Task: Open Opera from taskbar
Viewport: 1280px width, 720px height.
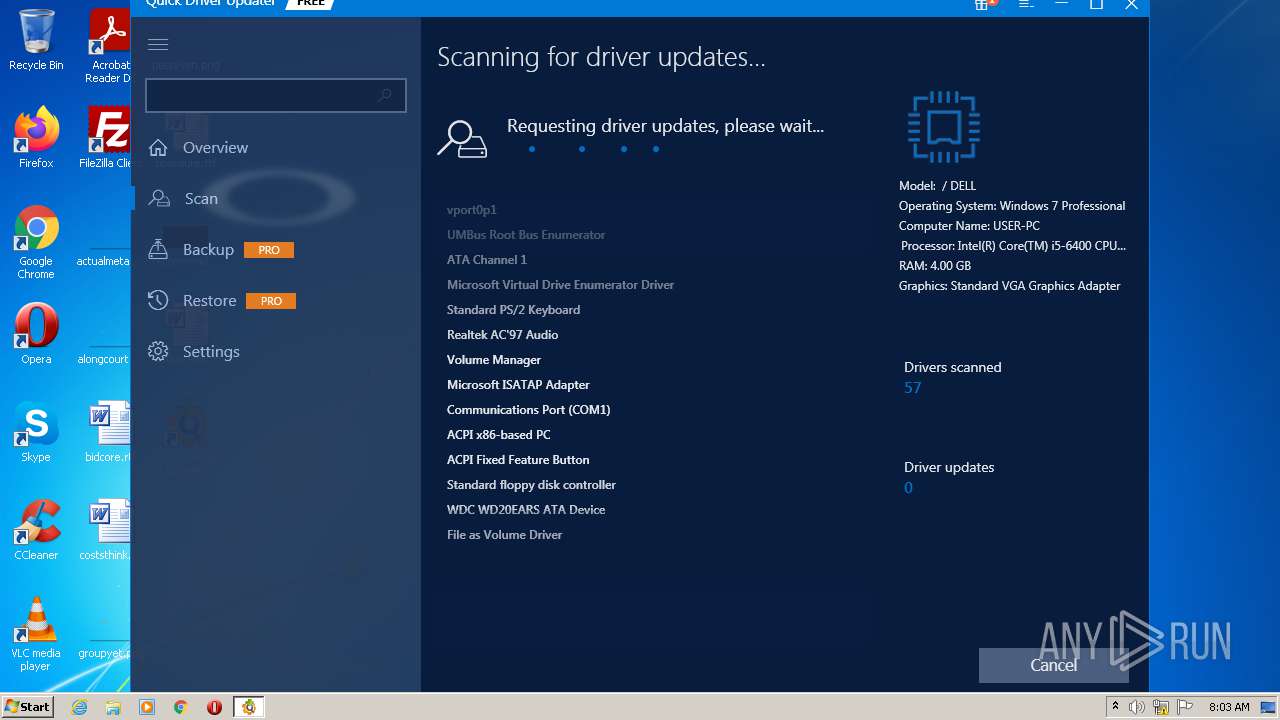Action: 214,707
